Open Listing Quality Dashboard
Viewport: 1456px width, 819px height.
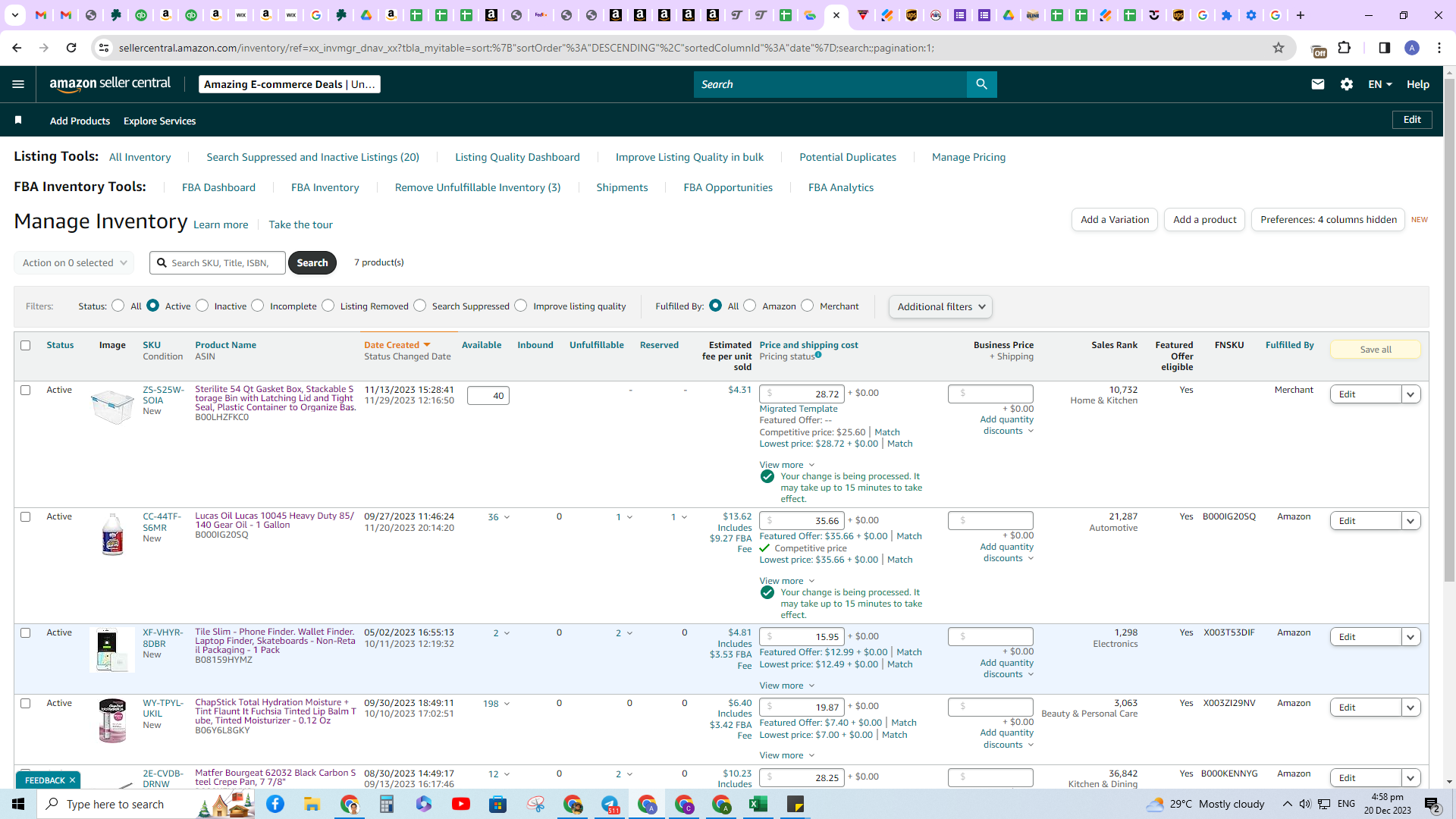[x=517, y=157]
